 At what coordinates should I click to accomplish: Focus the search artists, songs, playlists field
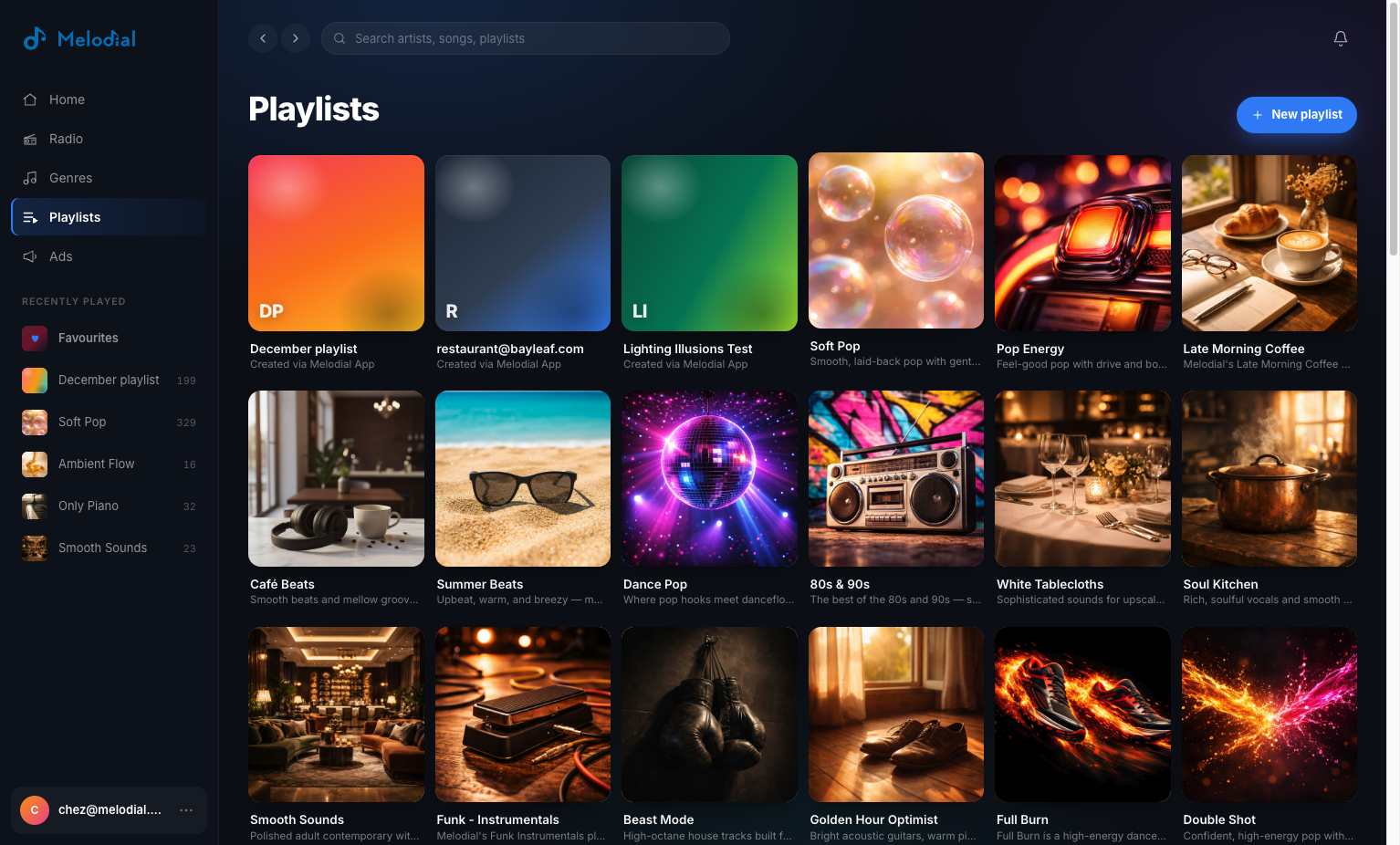tap(526, 38)
